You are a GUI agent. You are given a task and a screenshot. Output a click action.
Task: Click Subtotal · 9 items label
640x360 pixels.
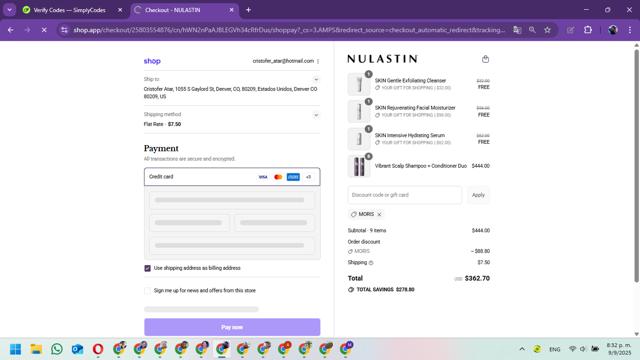point(367,231)
